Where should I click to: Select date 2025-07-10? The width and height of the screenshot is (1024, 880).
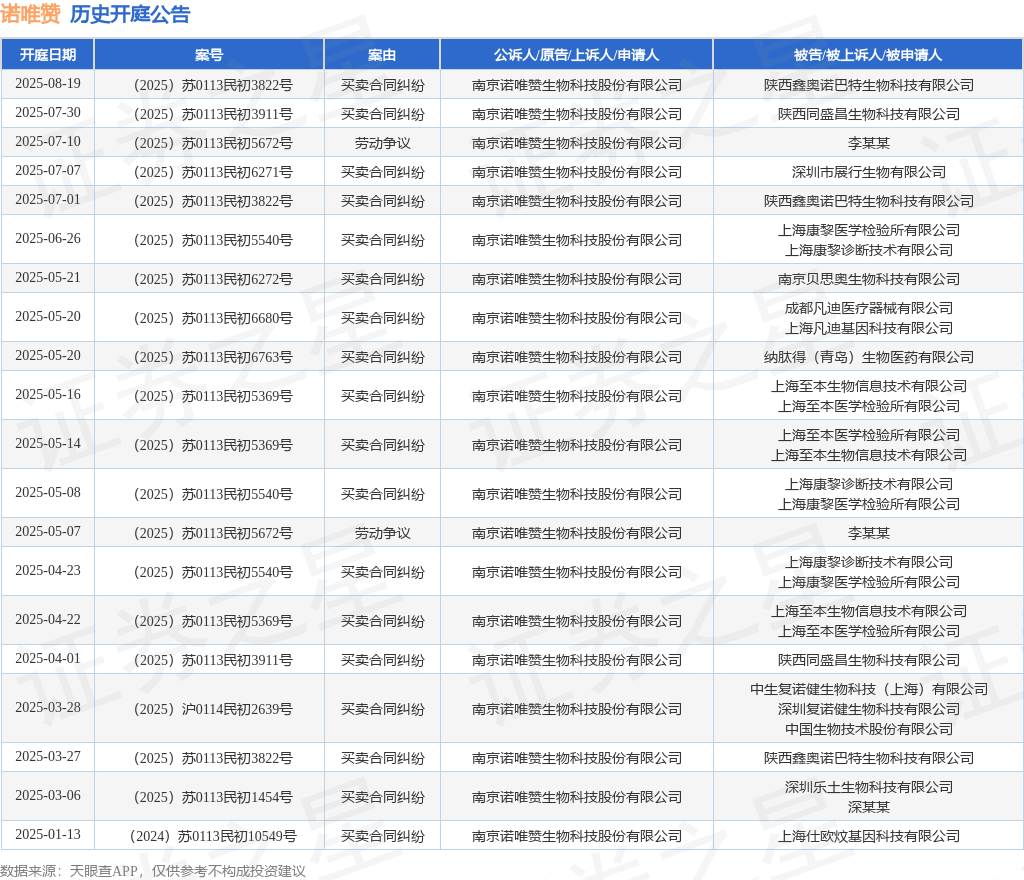[x=48, y=141]
